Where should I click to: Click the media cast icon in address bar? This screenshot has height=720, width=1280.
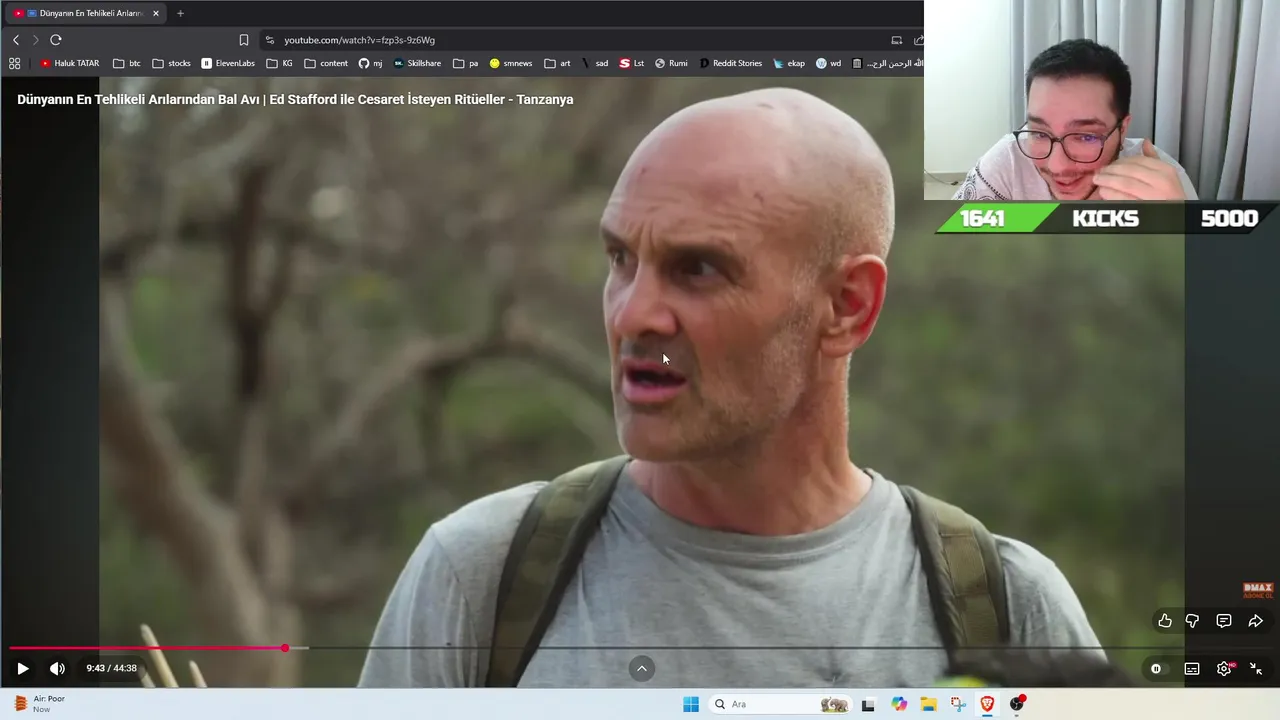[x=897, y=40]
